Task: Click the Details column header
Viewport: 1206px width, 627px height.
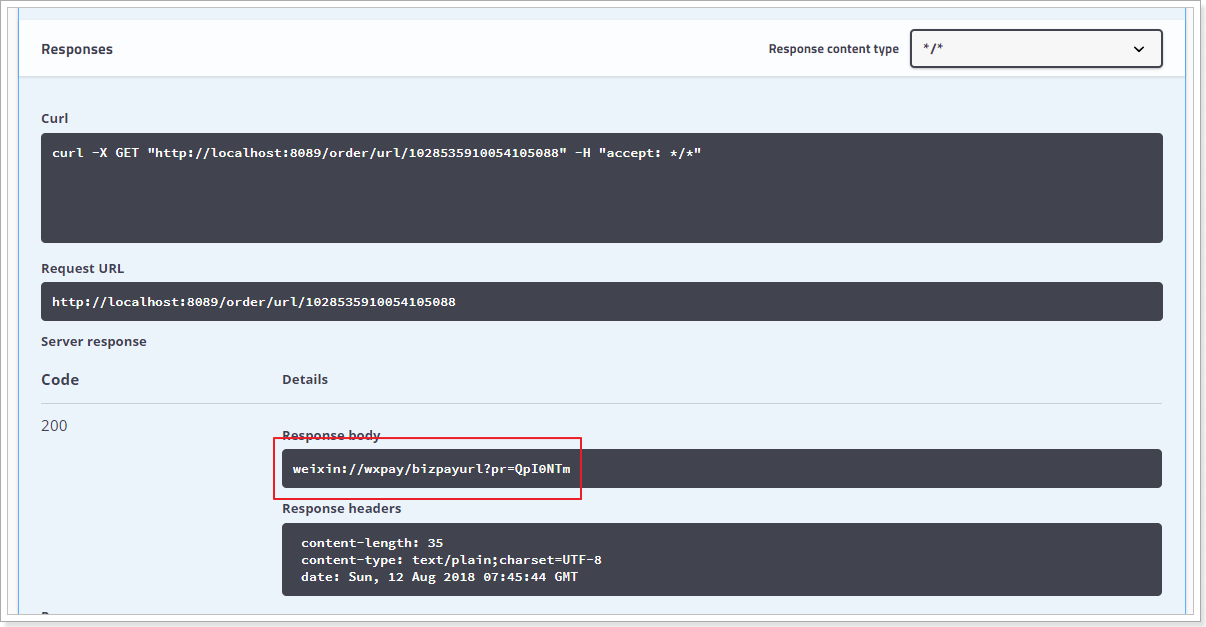Action: [x=305, y=379]
